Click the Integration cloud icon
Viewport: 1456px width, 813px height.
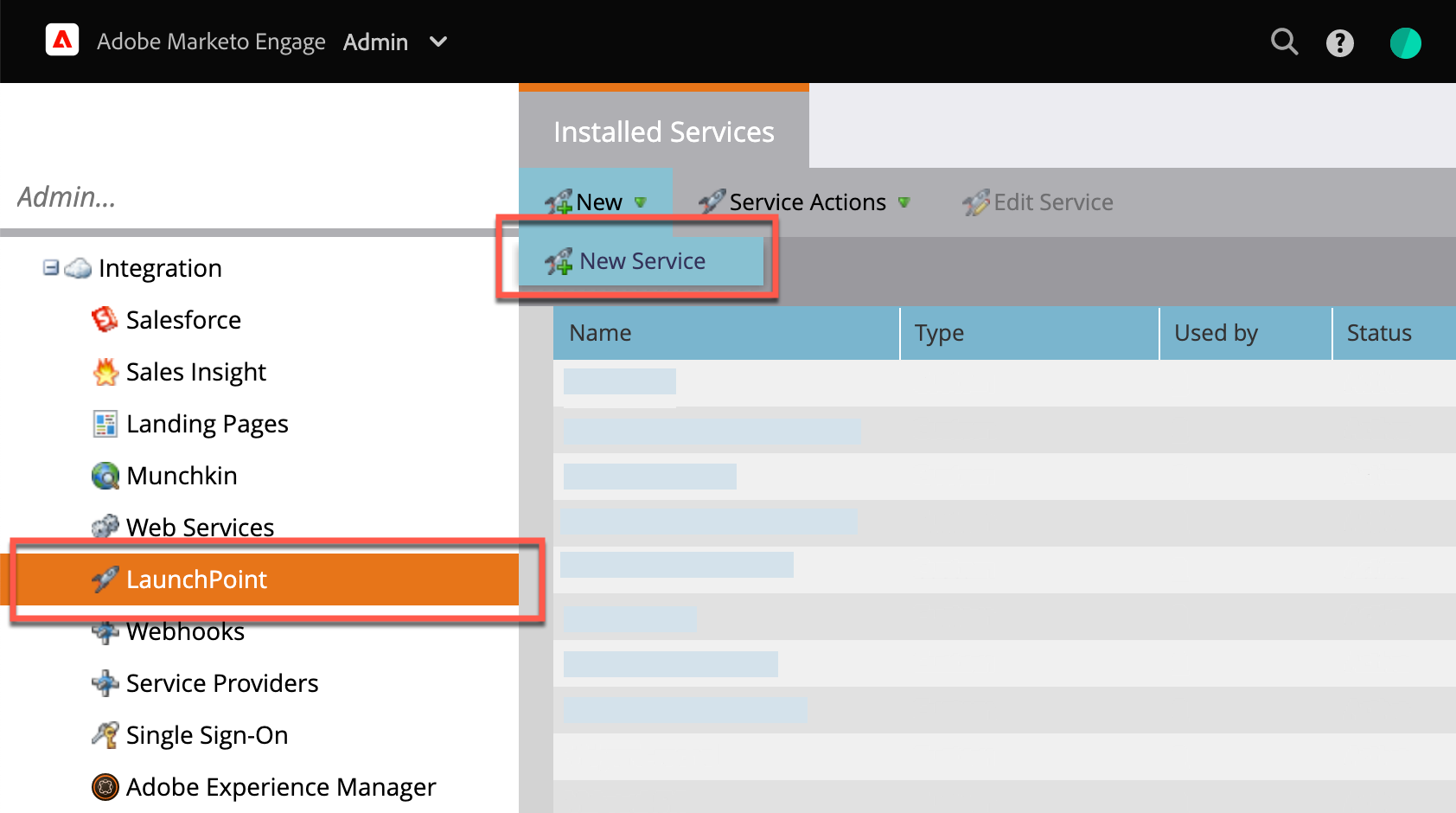click(78, 268)
